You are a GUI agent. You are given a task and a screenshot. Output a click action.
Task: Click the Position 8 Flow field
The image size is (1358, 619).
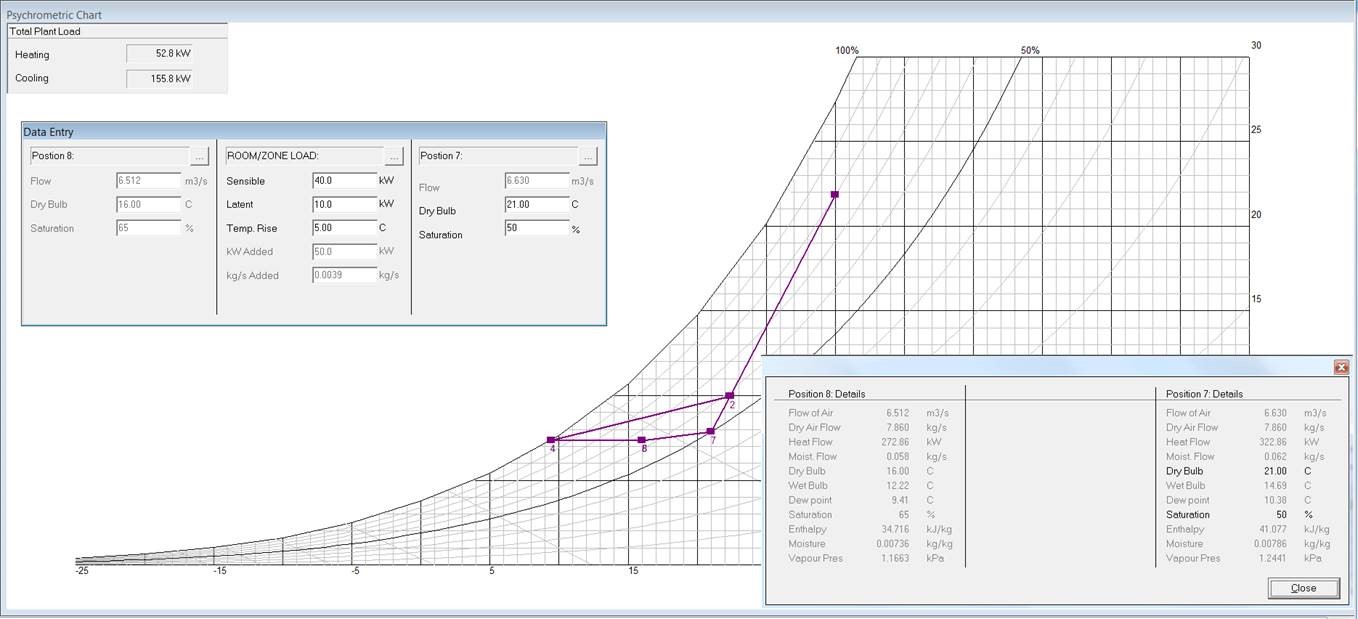148,181
